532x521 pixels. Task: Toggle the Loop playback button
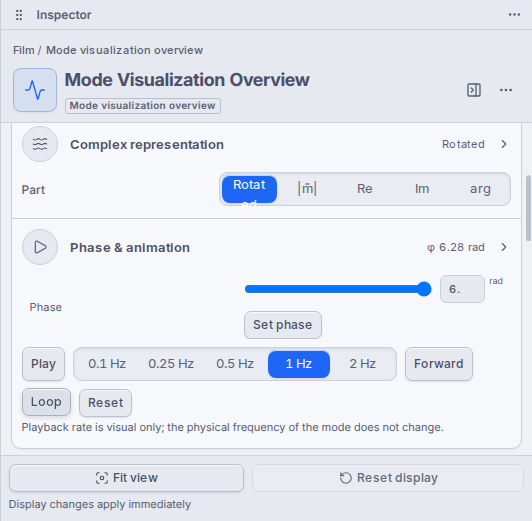[x=46, y=402]
